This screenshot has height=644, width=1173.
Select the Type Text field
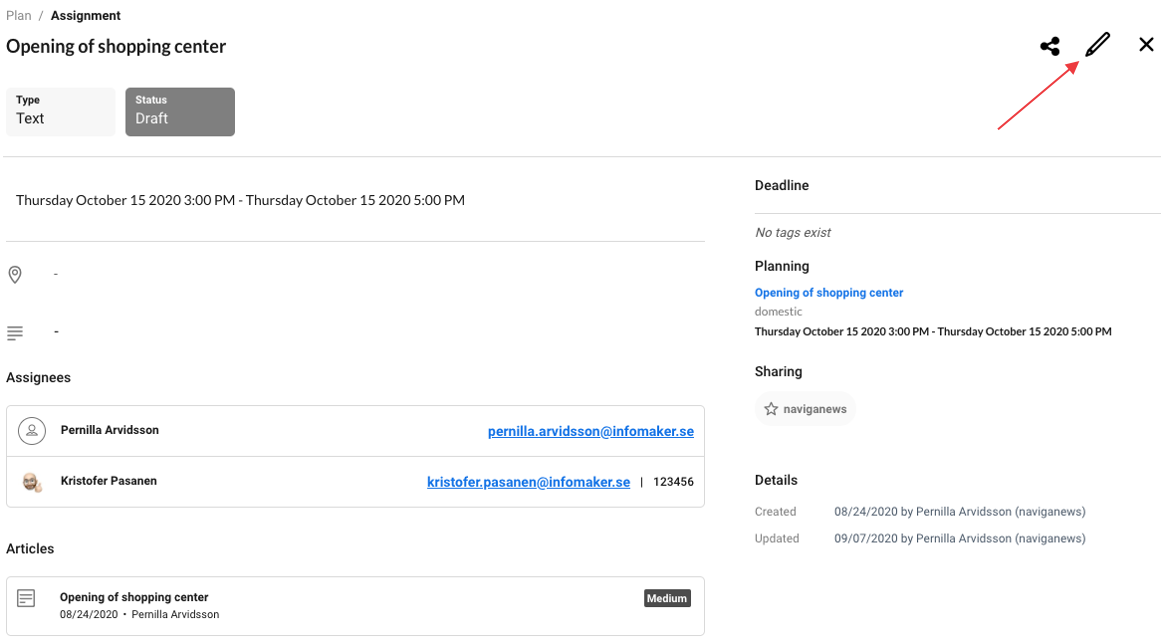pos(61,111)
